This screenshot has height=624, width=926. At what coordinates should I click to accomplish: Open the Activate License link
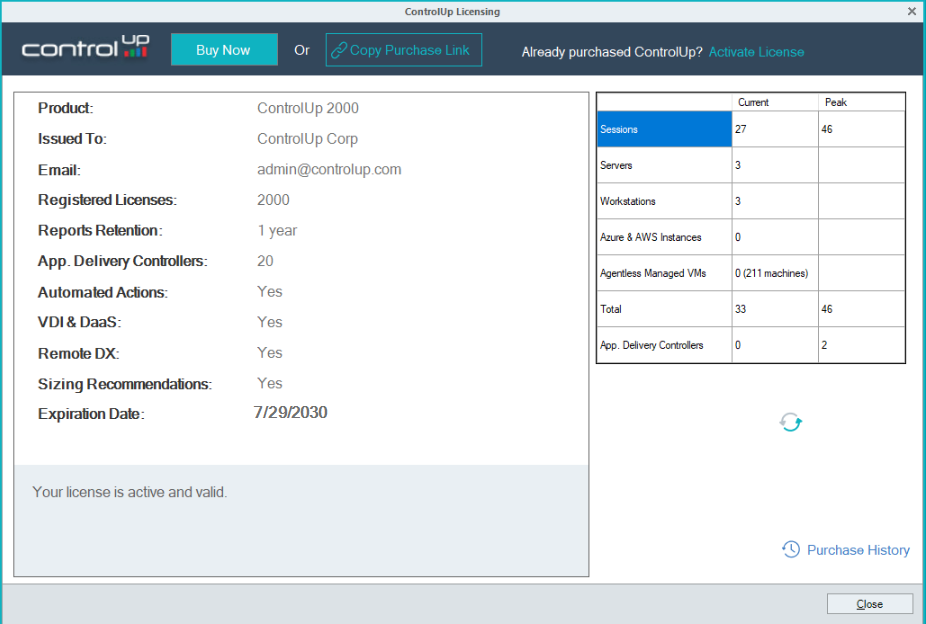click(x=756, y=51)
